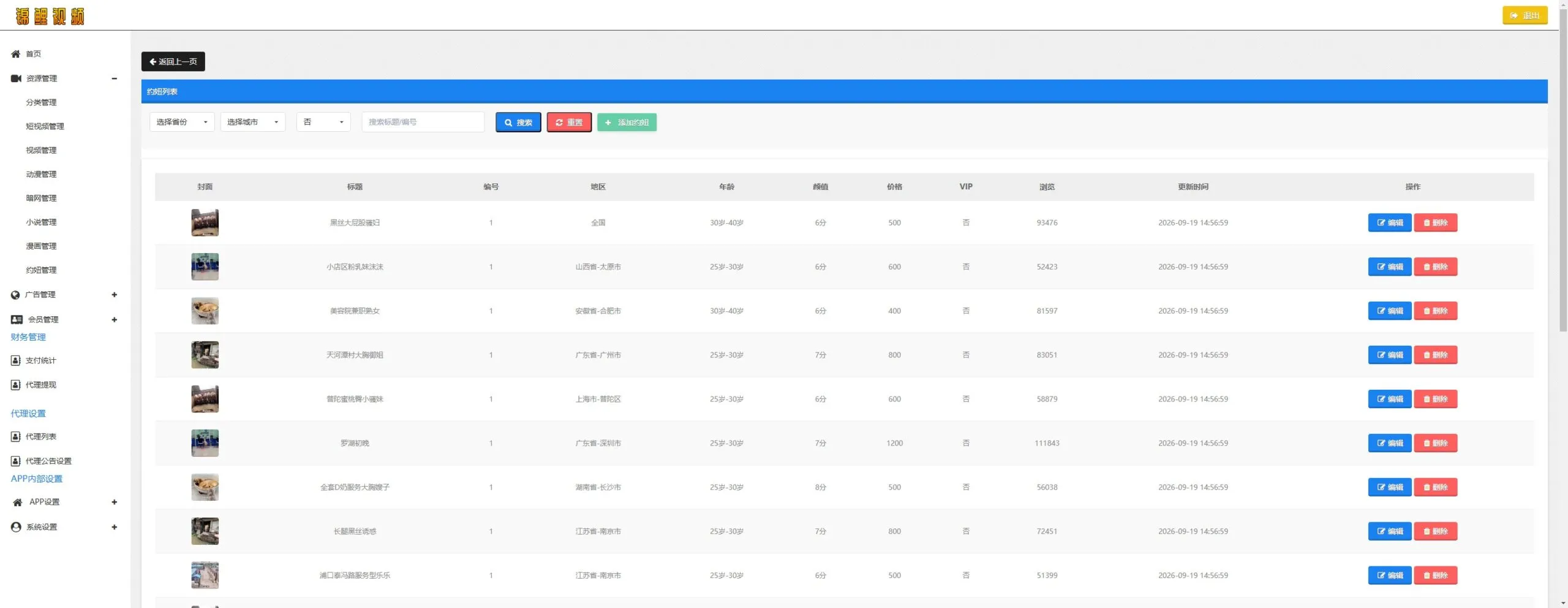
Task: Click the globe icon for 广告管理
Action: (15, 295)
